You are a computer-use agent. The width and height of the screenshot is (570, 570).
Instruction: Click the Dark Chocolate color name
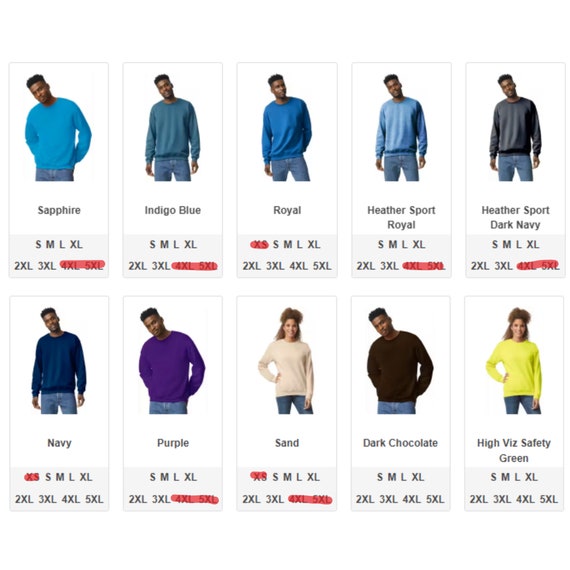pyautogui.click(x=400, y=443)
